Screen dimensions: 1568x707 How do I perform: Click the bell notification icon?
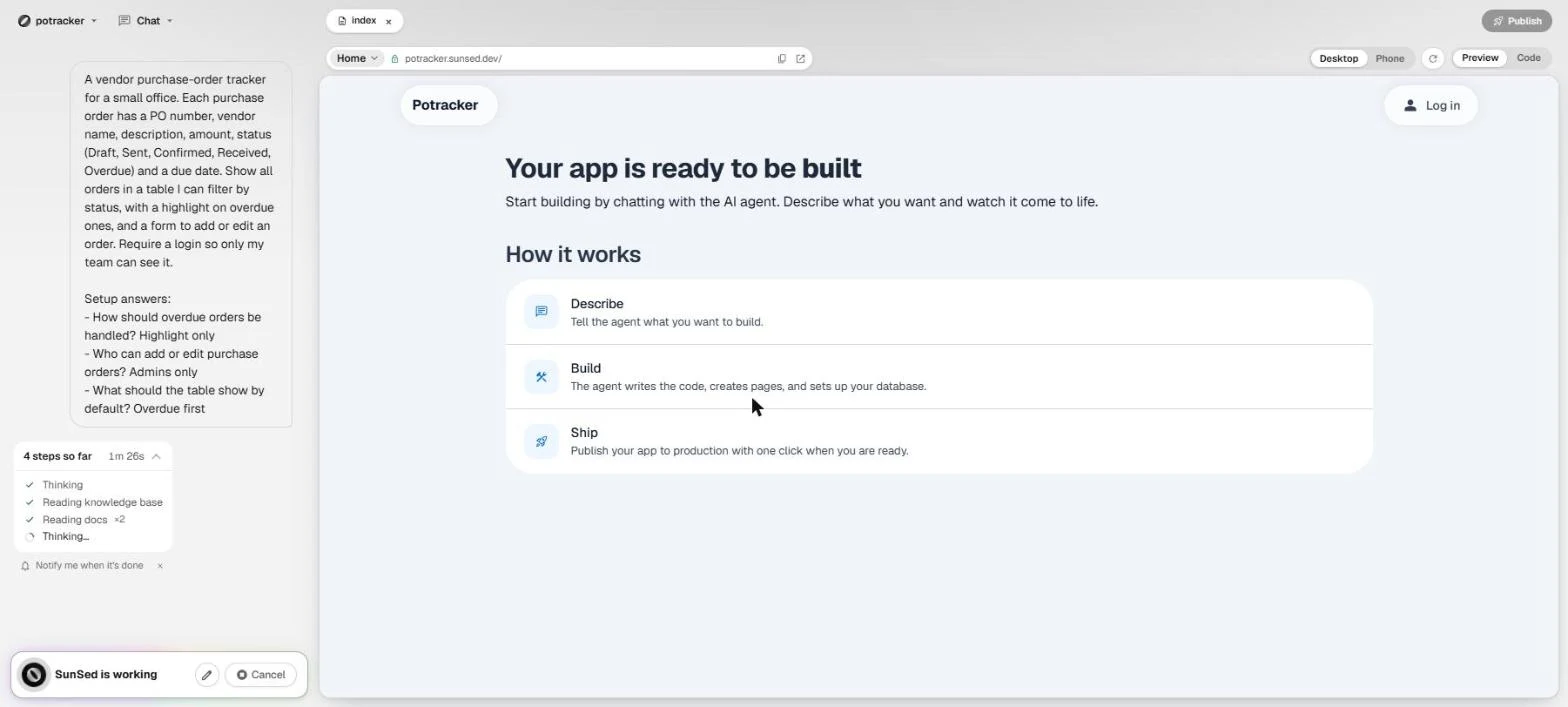pyautogui.click(x=25, y=566)
